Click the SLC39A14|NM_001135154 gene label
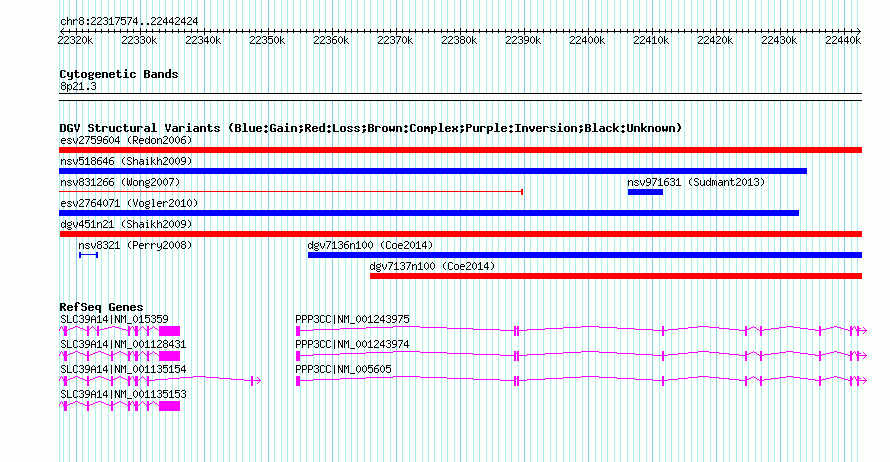Image resolution: width=890 pixels, height=462 pixels. pyautogui.click(x=123, y=369)
